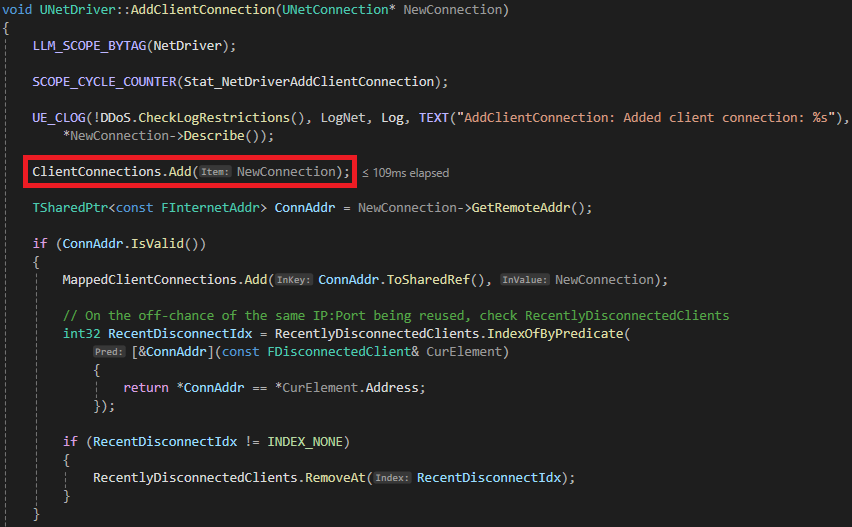Click SCOPE_CYCLE_COUNTER macro
This screenshot has height=527, width=852.
104,81
